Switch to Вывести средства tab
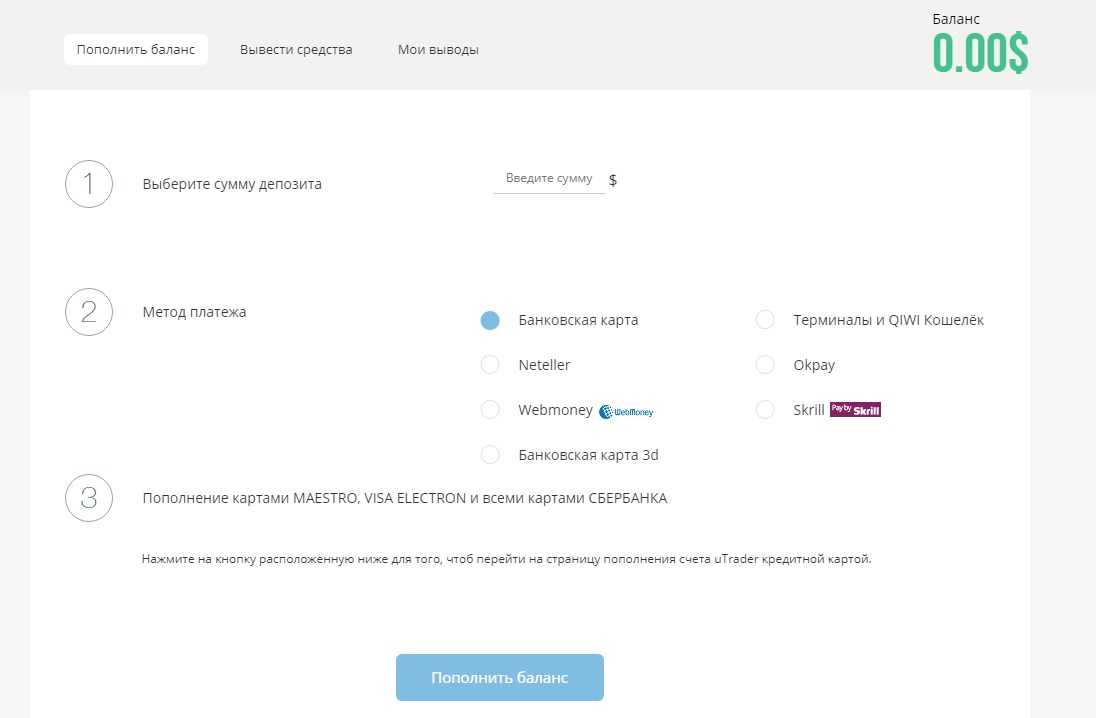The height and width of the screenshot is (718, 1096). [296, 50]
